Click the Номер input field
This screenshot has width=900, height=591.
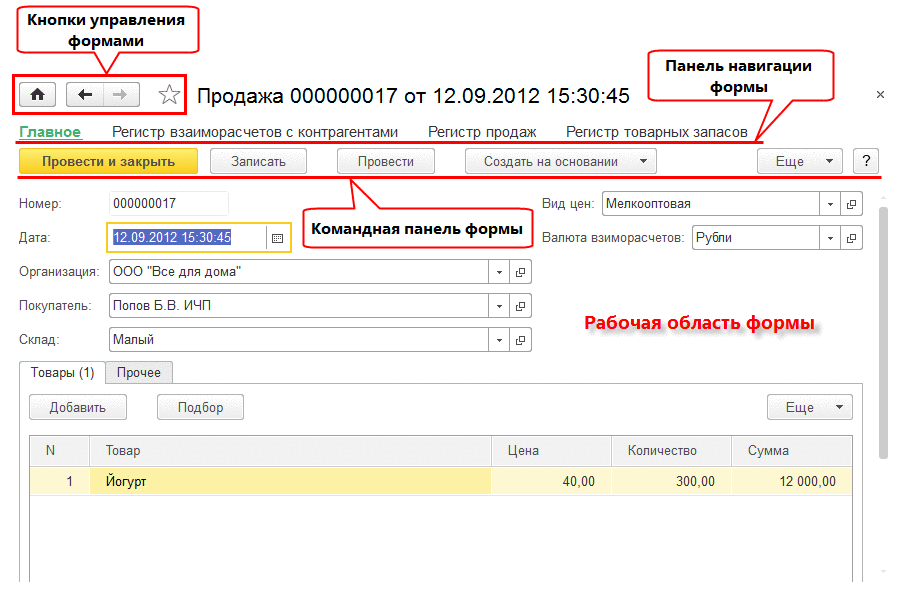coord(169,204)
